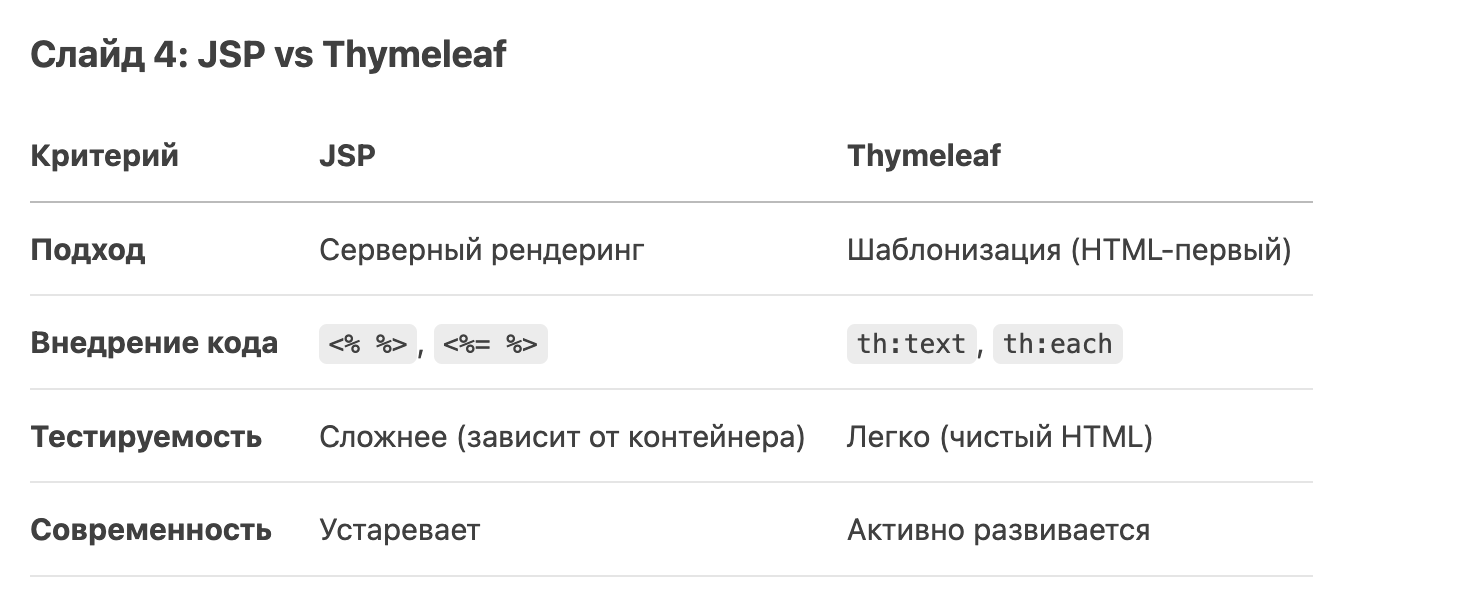
Task: Click the 'th:text' code snippet
Action: (x=911, y=344)
